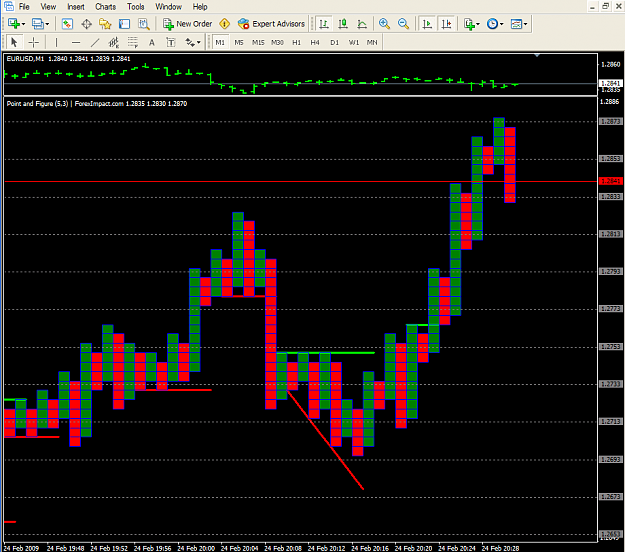Click the 1.2713 level label on price axis
Screen dimensions: 625x552
611,422
